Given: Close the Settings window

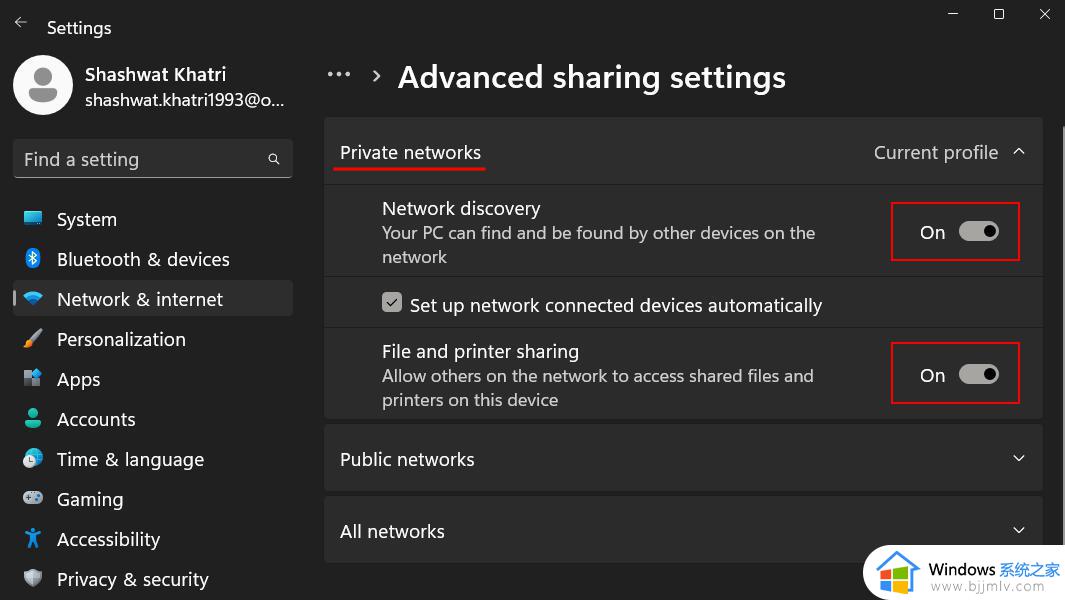Looking at the screenshot, I should 1045,14.
